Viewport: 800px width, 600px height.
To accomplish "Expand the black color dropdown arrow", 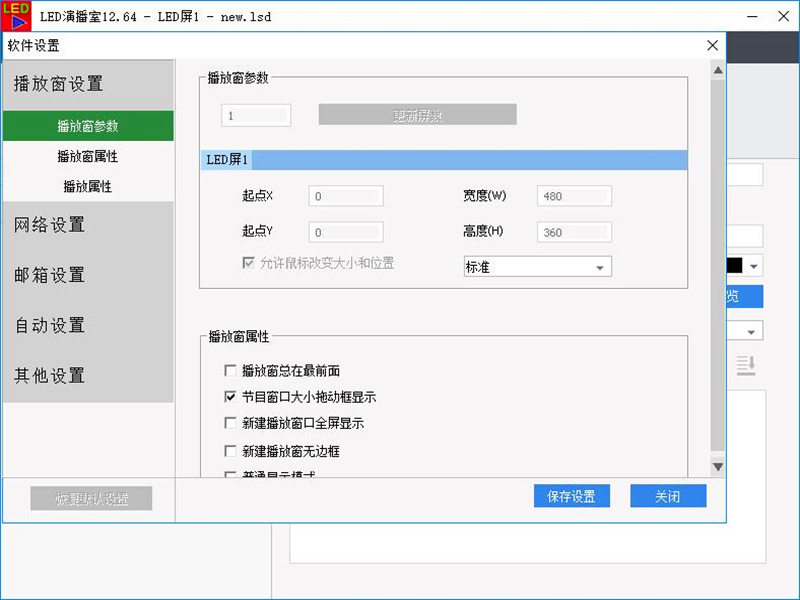I will point(753,266).
